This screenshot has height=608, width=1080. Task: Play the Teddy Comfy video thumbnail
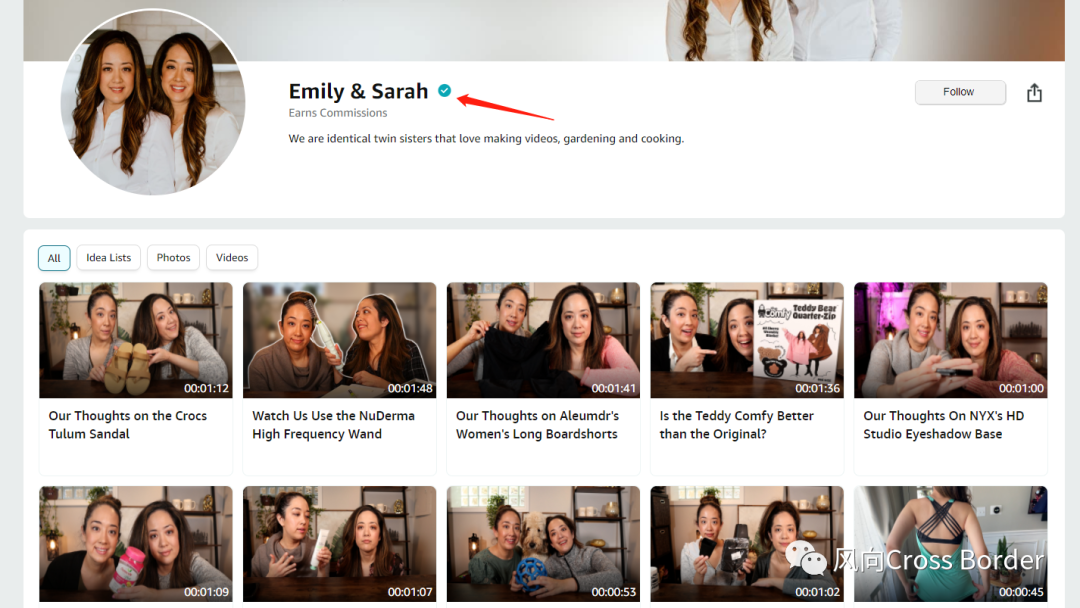747,340
